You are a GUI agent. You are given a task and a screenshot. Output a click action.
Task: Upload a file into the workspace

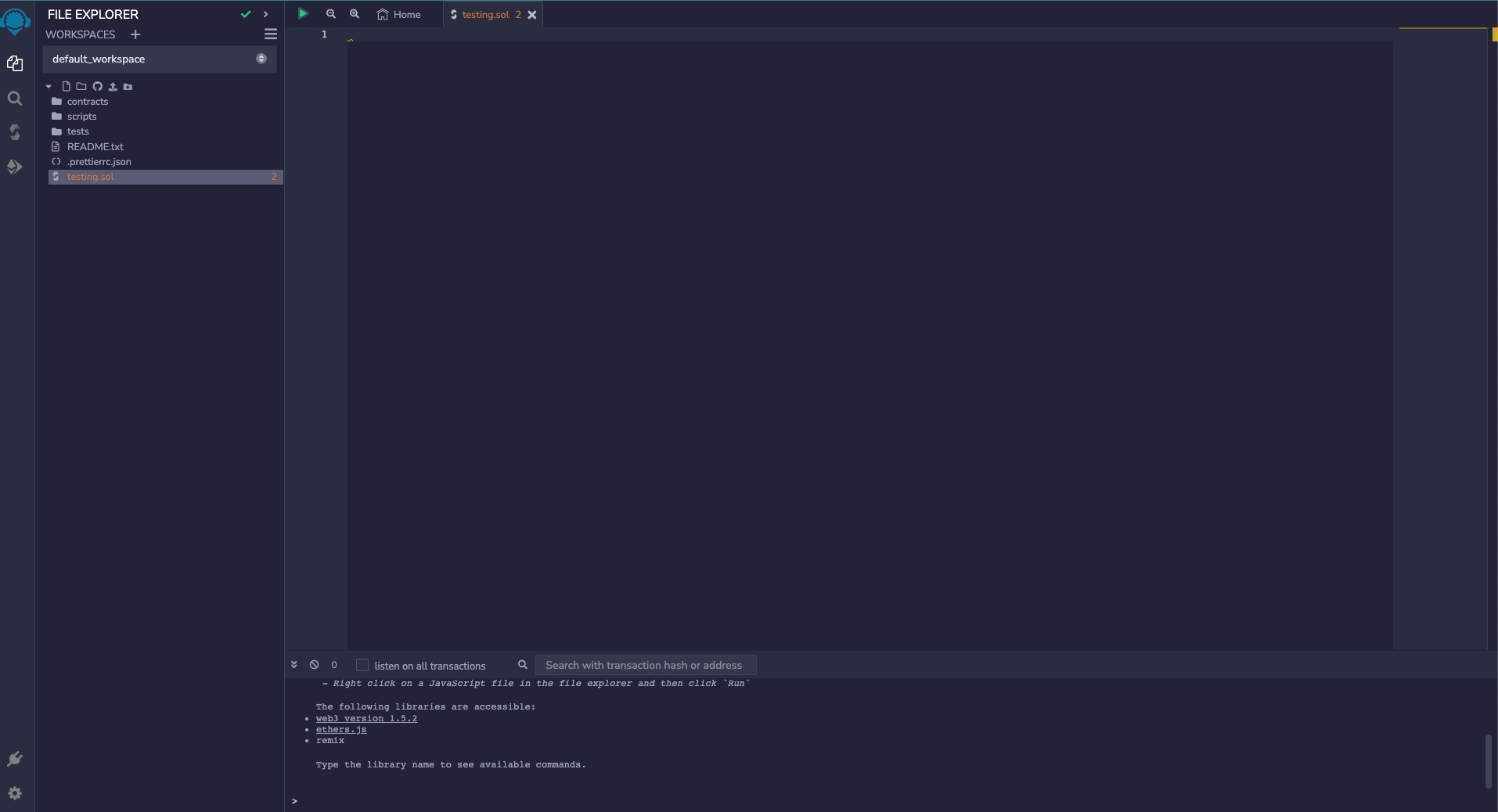[x=112, y=86]
